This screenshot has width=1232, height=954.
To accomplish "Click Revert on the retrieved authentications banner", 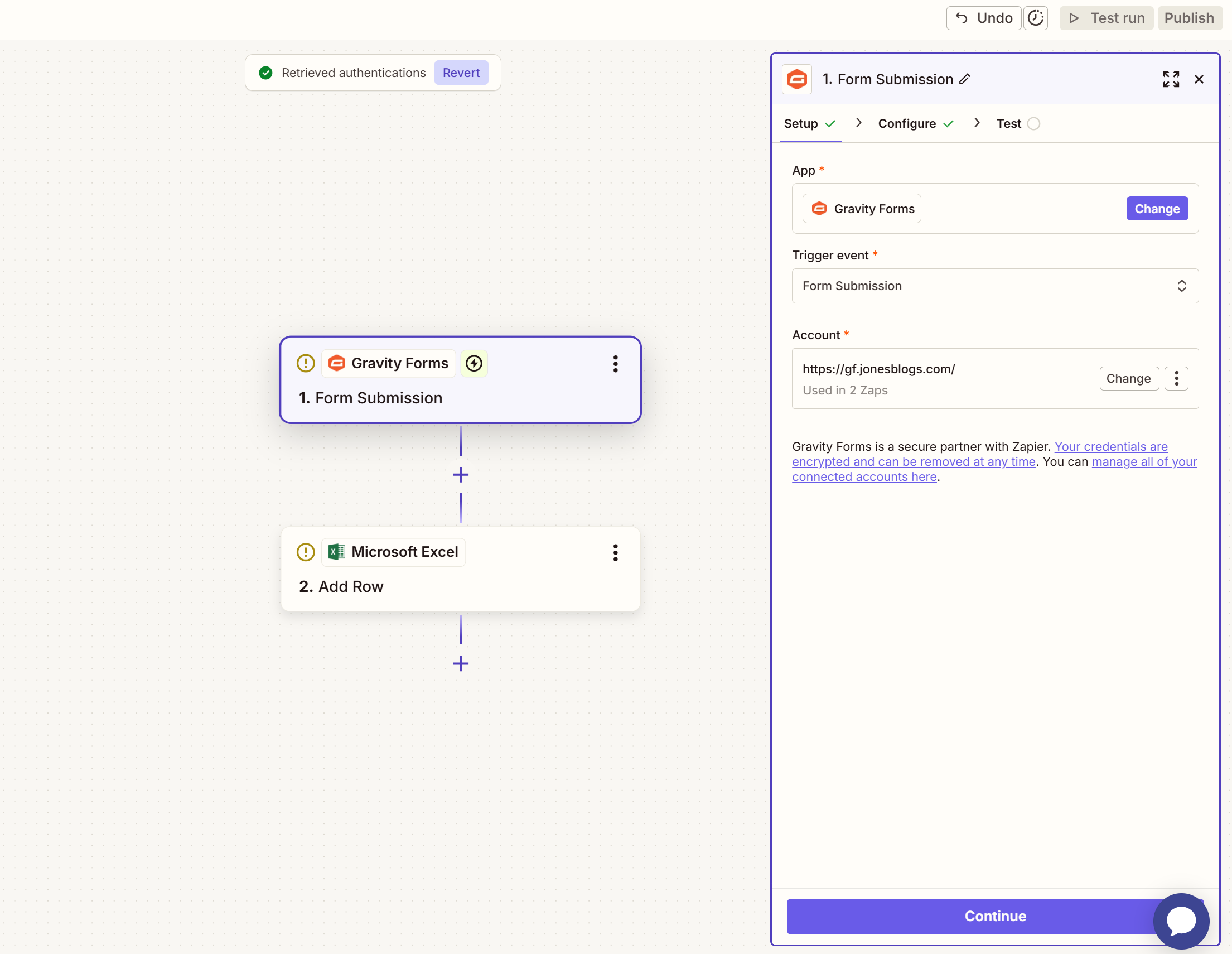I will click(x=461, y=72).
